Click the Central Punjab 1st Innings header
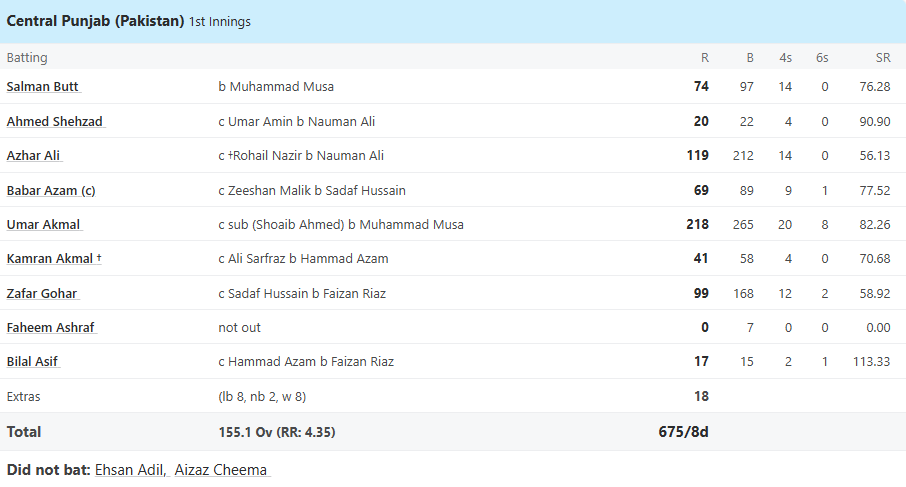Viewport: 906px width, 487px height. [129, 21]
